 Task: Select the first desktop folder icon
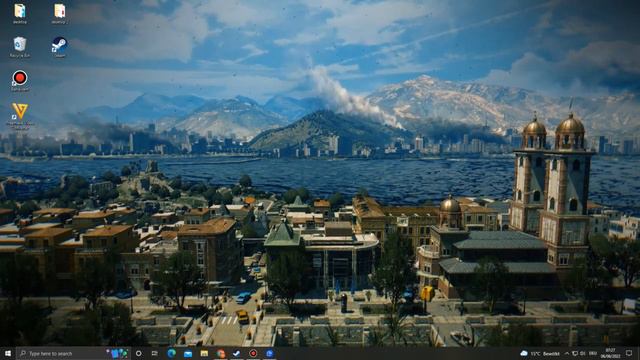tap(20, 13)
